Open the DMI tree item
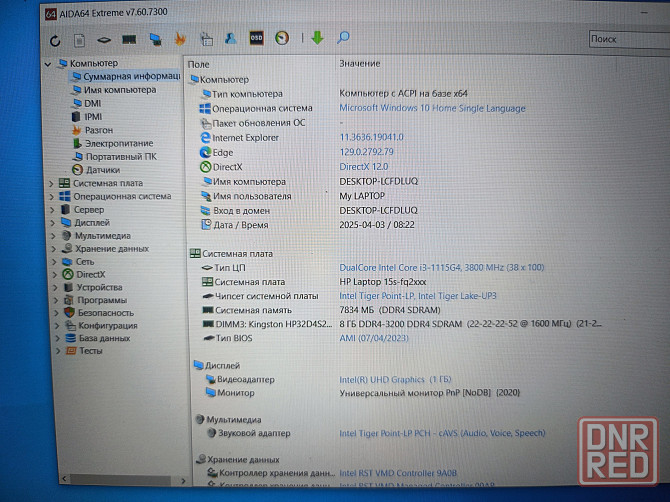 [93, 103]
